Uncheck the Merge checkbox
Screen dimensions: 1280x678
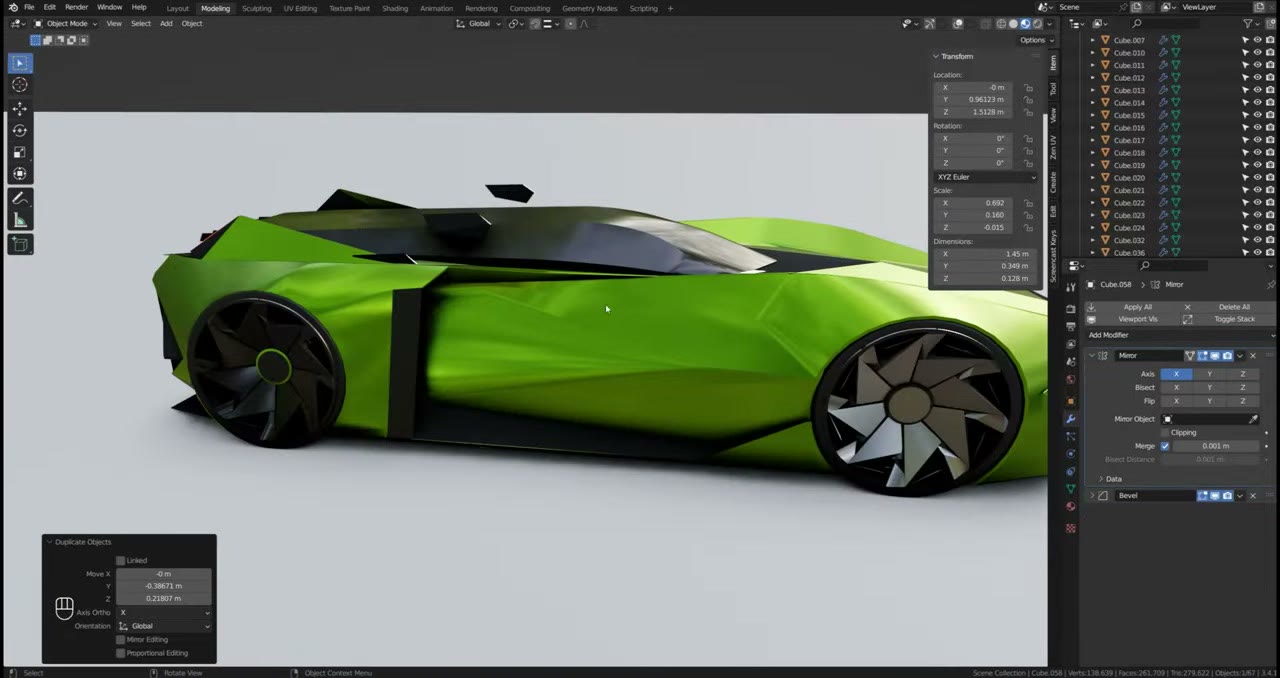[x=1165, y=446]
